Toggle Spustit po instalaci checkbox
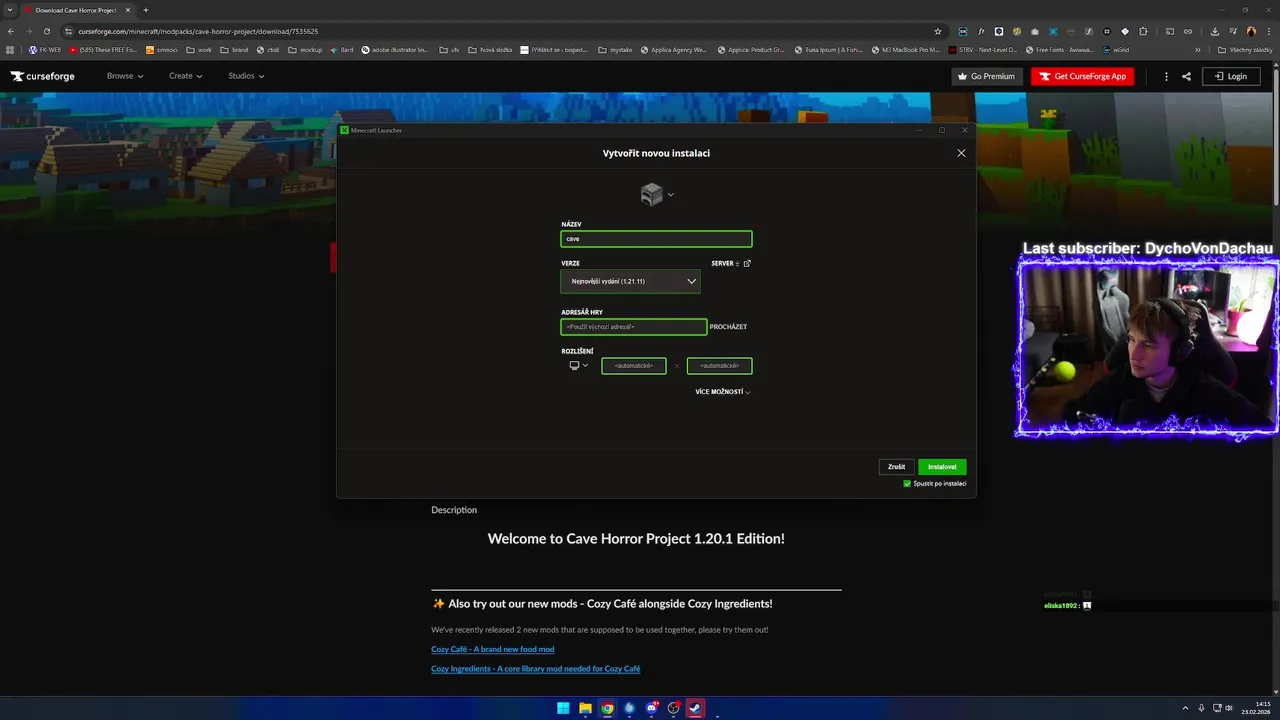 coord(907,484)
